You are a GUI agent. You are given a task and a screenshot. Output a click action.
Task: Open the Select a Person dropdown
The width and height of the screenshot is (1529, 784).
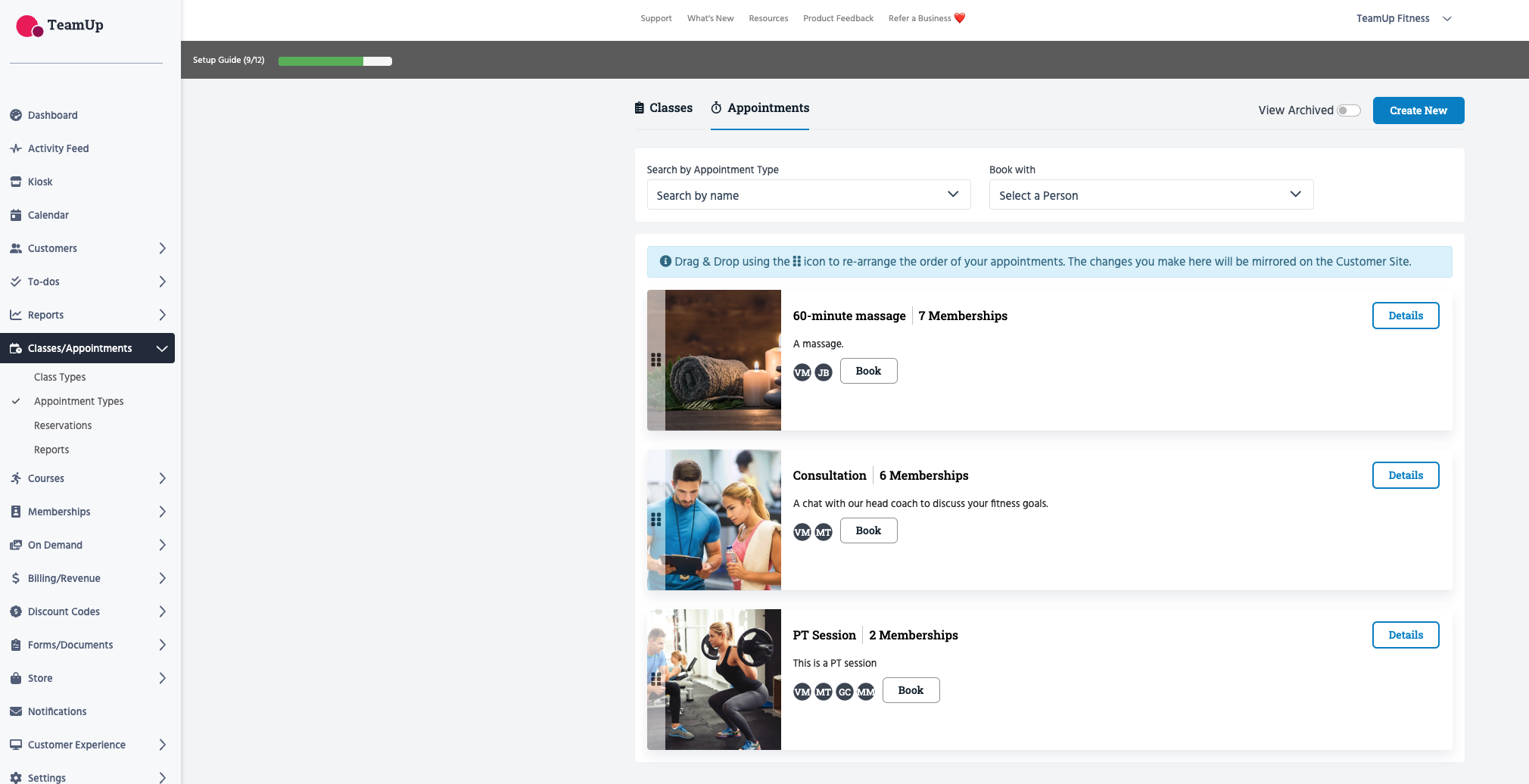tap(1151, 195)
